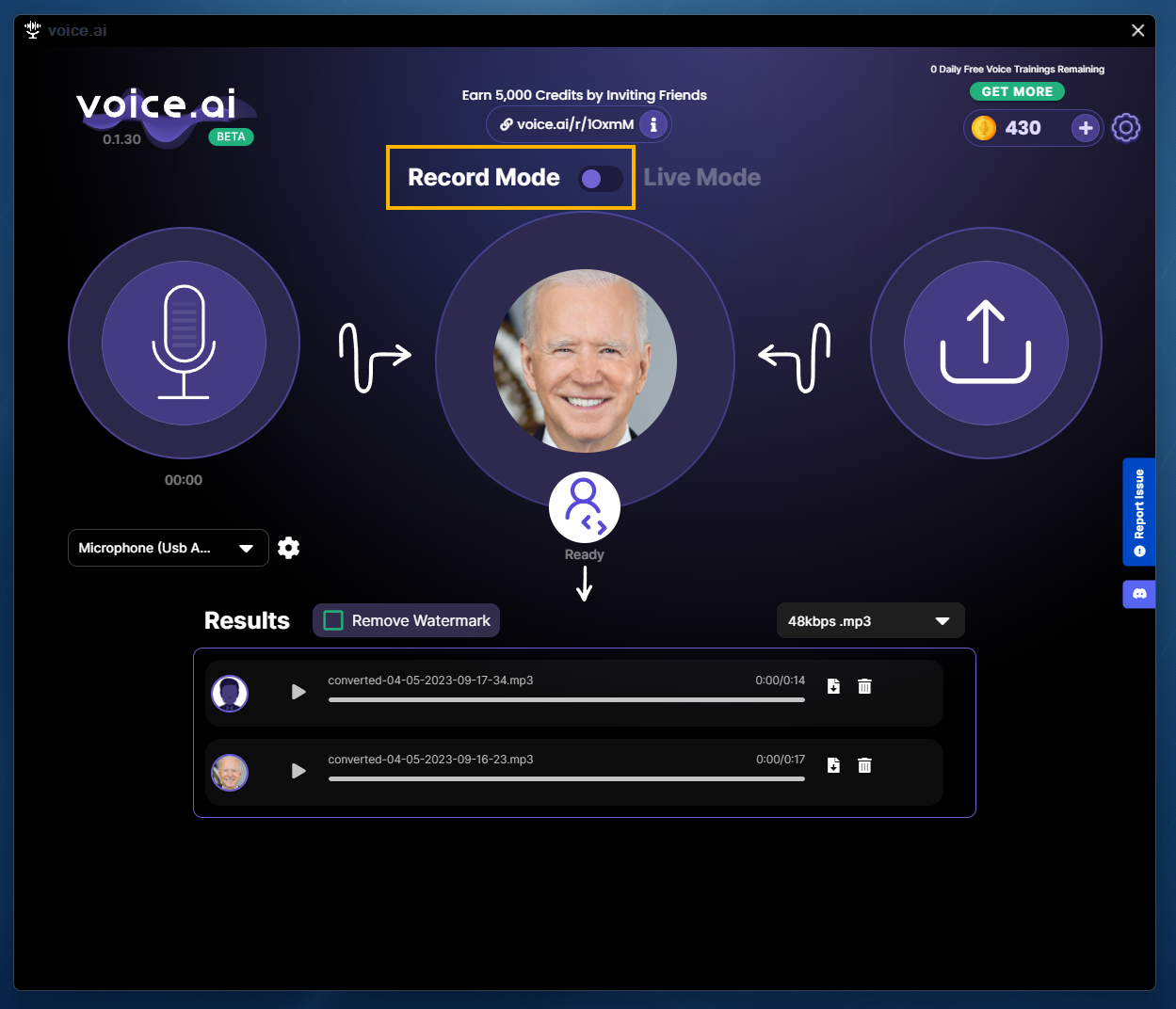Click the GET MORE button
The image size is (1176, 1009).
pyautogui.click(x=1018, y=91)
